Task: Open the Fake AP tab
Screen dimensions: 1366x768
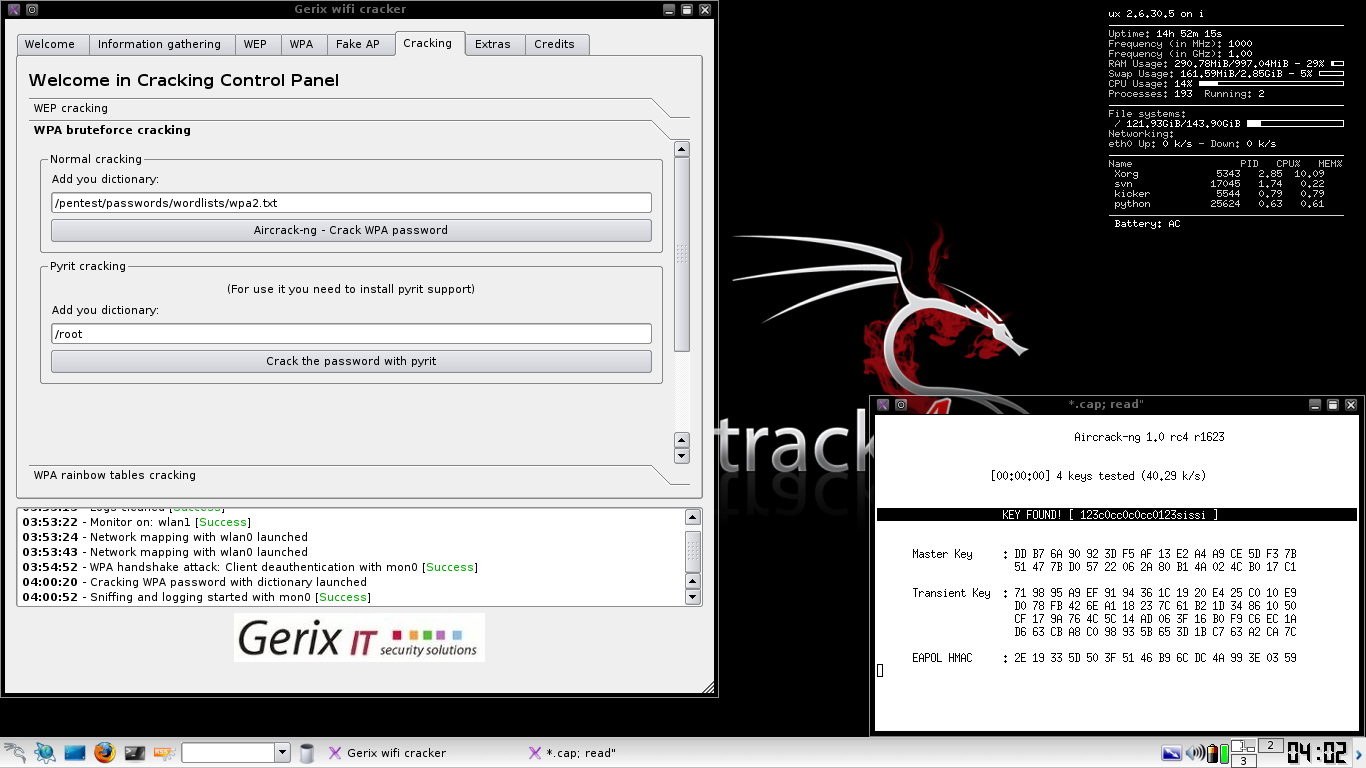Action: pos(357,44)
